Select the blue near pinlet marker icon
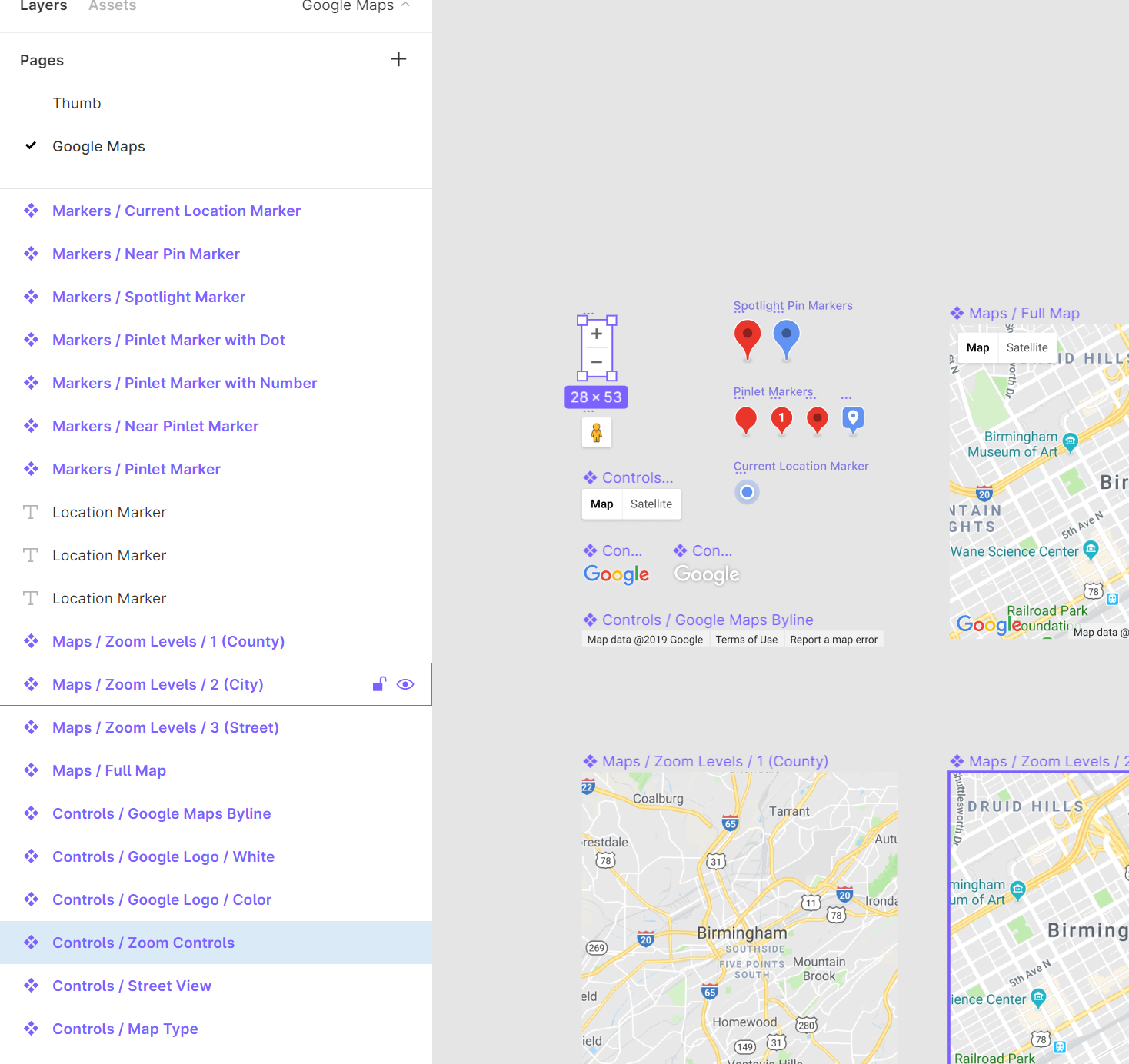The height and width of the screenshot is (1064, 1129). (853, 419)
